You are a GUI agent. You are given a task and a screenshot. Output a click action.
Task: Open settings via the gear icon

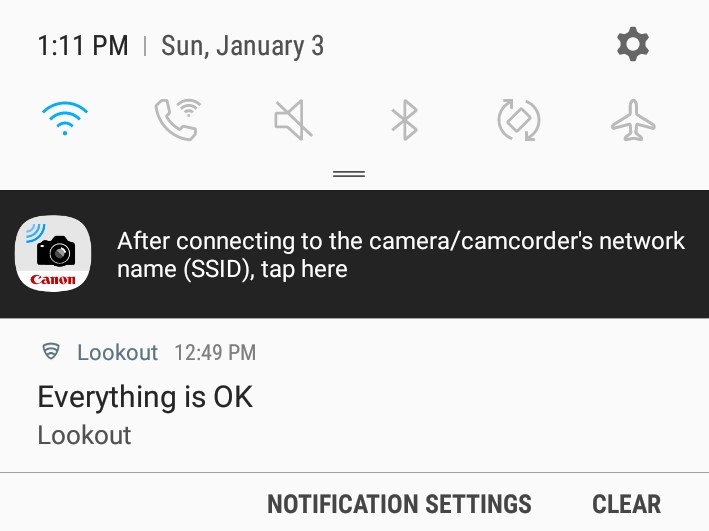tap(632, 44)
